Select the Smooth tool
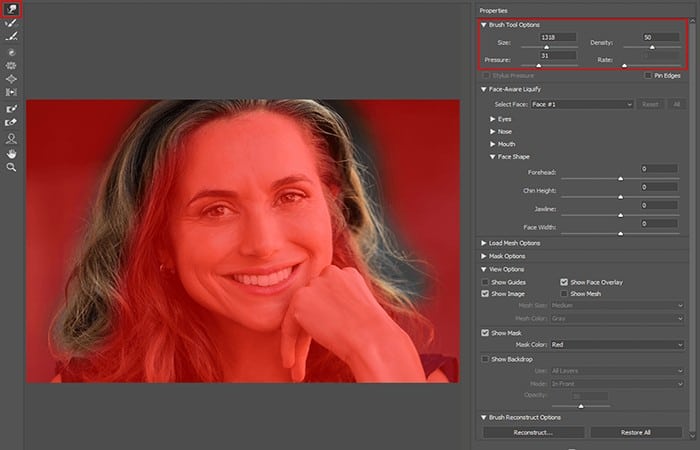 (11, 37)
